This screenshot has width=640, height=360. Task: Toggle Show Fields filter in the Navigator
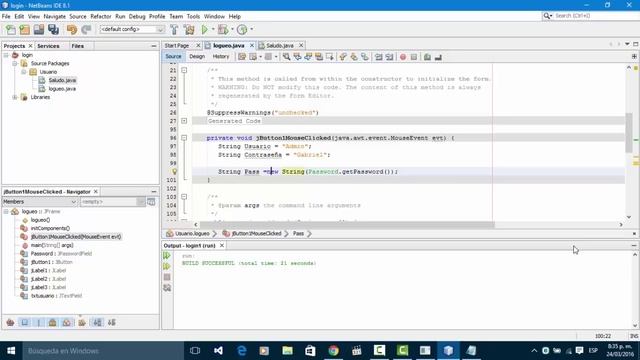(25, 322)
